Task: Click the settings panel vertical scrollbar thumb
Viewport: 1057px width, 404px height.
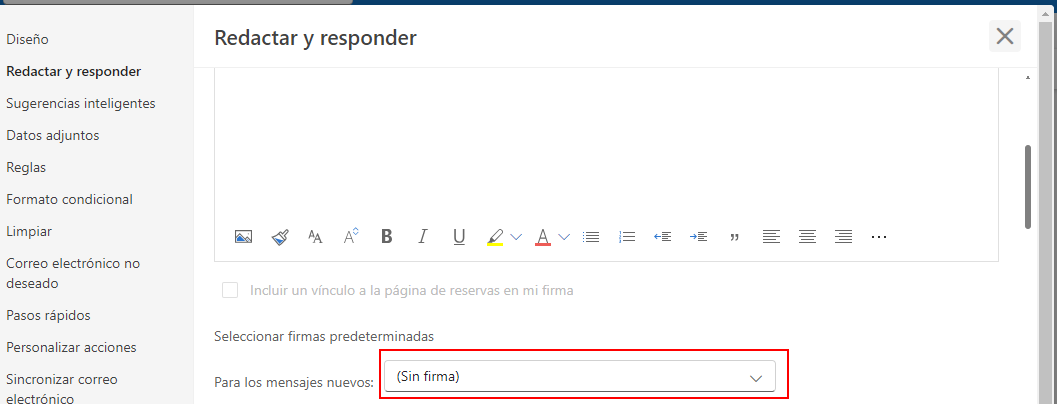Action: coord(1028,187)
